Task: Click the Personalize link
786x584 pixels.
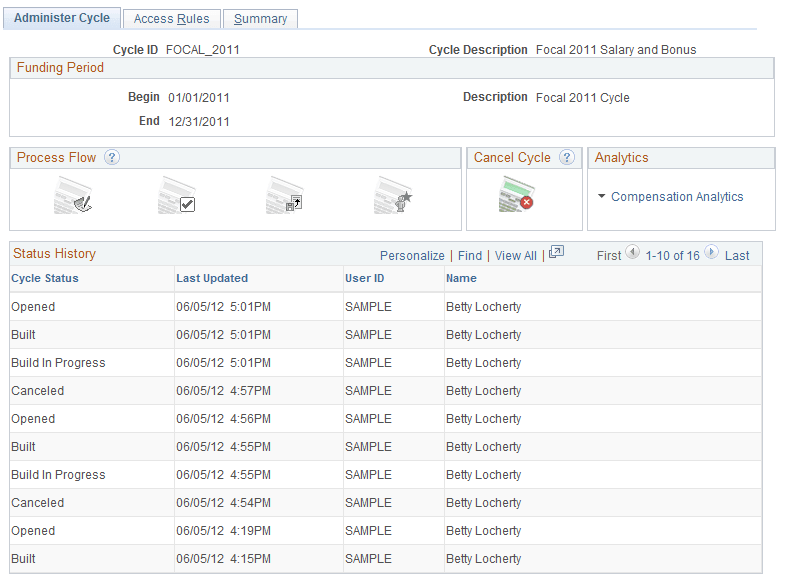Action: (412, 256)
